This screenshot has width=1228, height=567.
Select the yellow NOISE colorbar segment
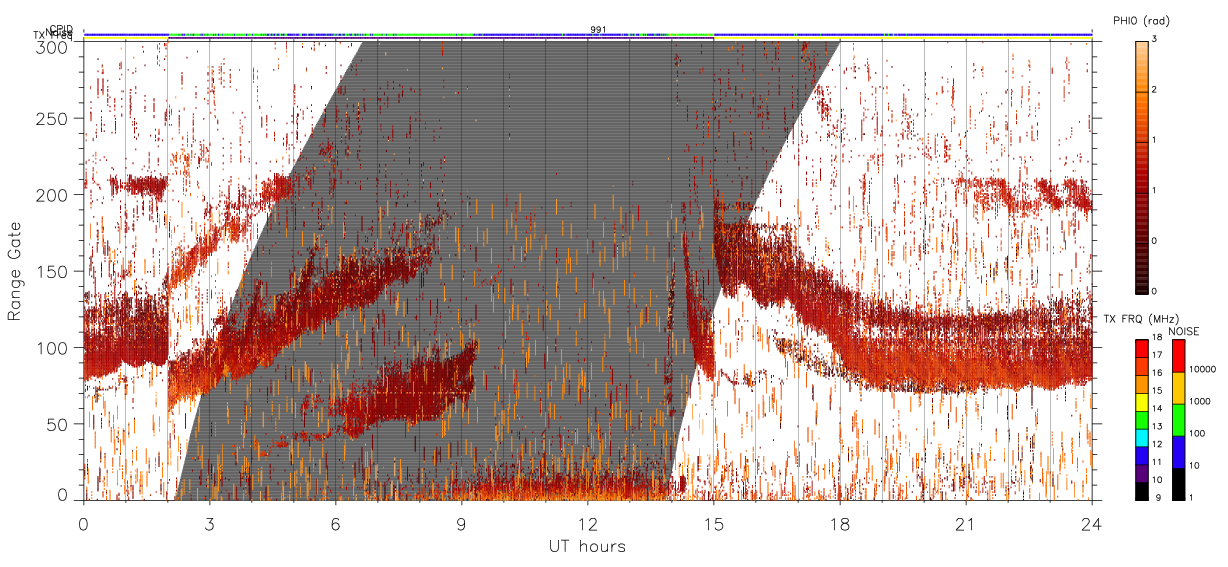[x=1177, y=388]
